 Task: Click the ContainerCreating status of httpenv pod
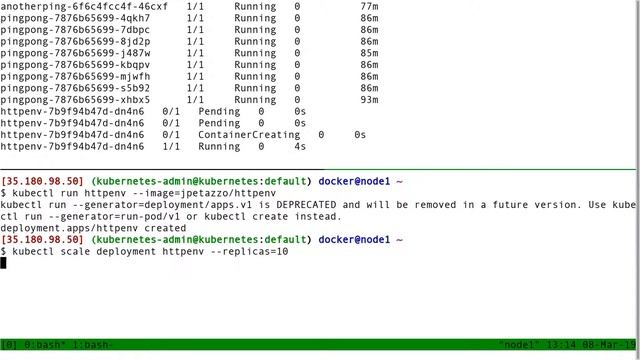(x=249, y=135)
